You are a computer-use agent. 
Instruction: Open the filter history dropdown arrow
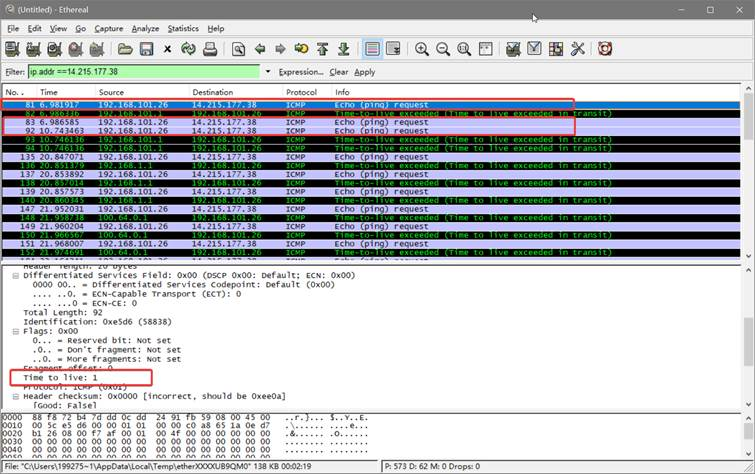click(268, 72)
